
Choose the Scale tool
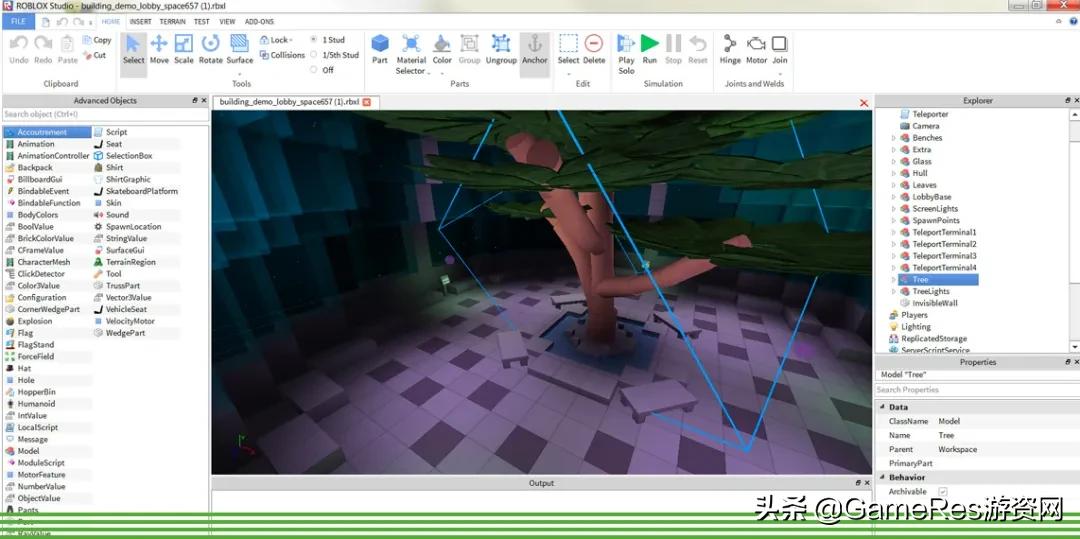click(184, 50)
